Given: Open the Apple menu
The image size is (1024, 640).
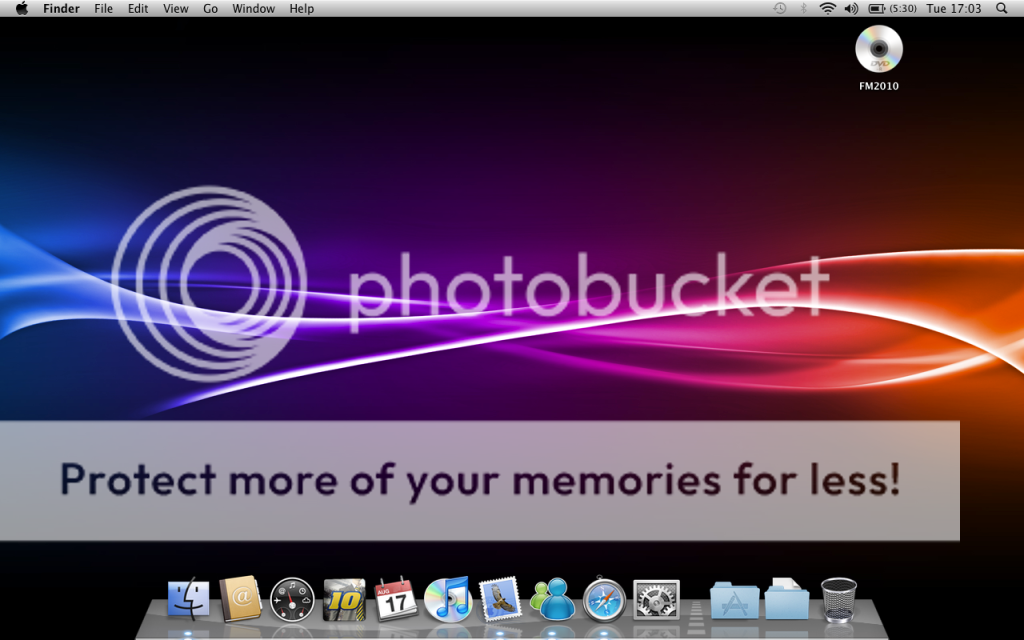Looking at the screenshot, I should (x=20, y=8).
